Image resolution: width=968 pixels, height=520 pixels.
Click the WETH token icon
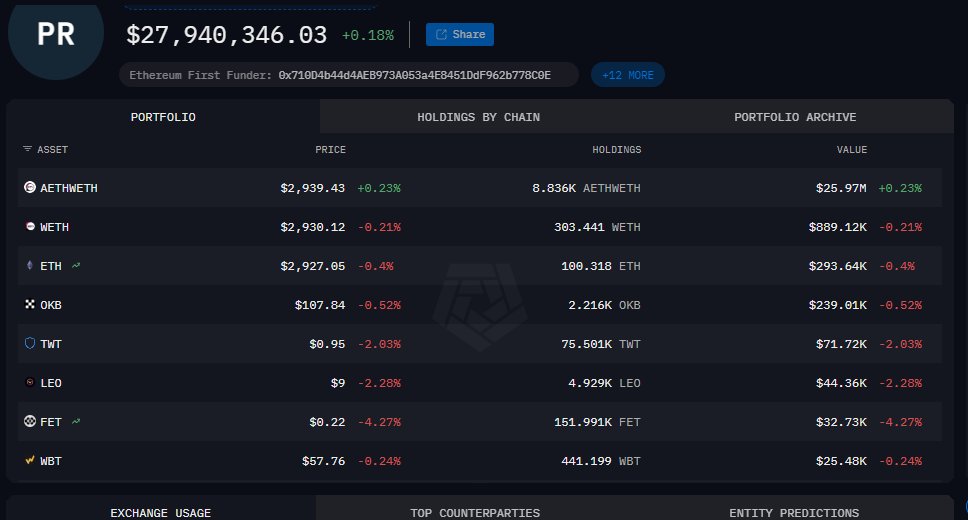[x=30, y=227]
